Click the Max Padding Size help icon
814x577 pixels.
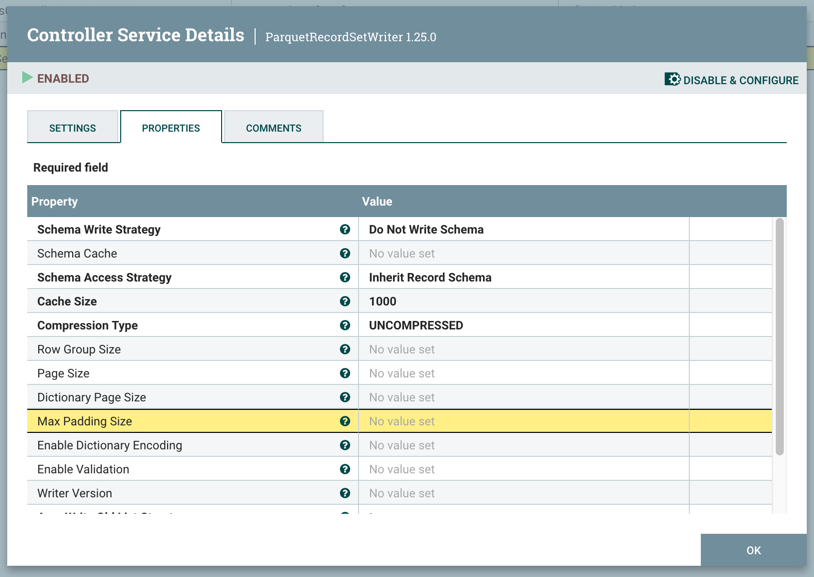(345, 422)
